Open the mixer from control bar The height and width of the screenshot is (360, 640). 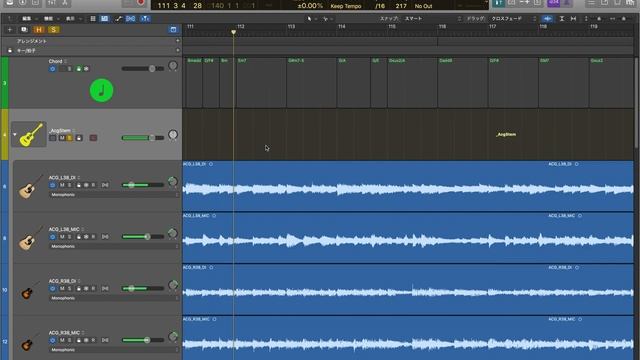[52, 3]
